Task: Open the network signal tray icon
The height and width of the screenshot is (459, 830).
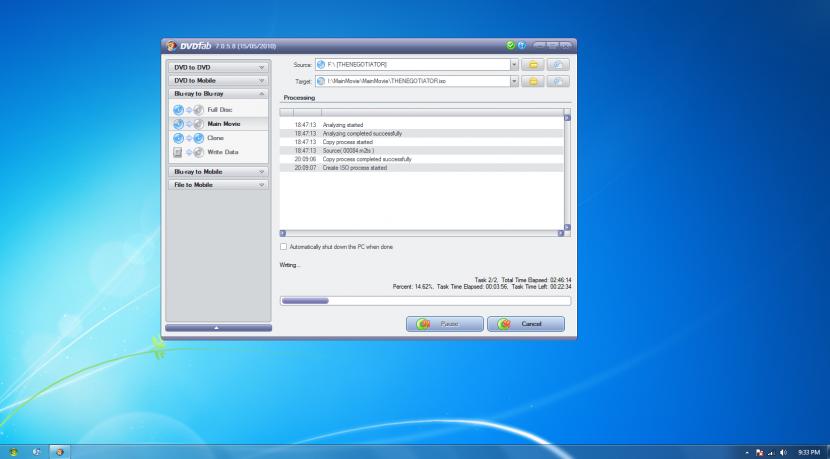Action: point(772,453)
